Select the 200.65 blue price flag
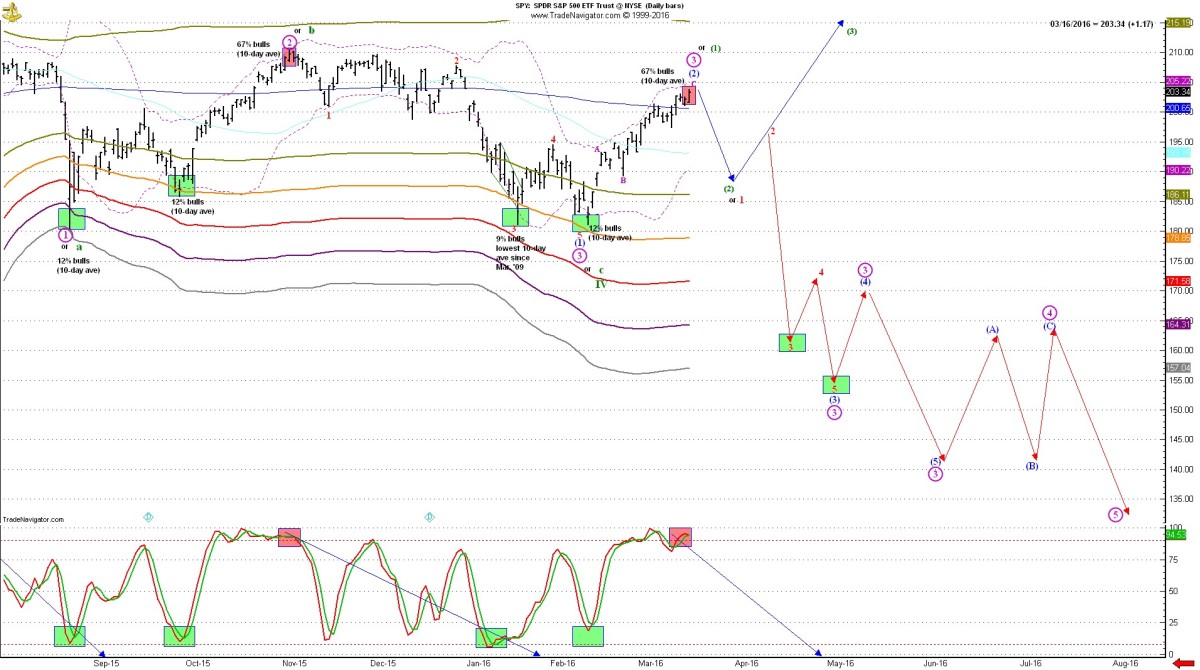Image resolution: width=1200 pixels, height=670 pixels. [x=1178, y=107]
